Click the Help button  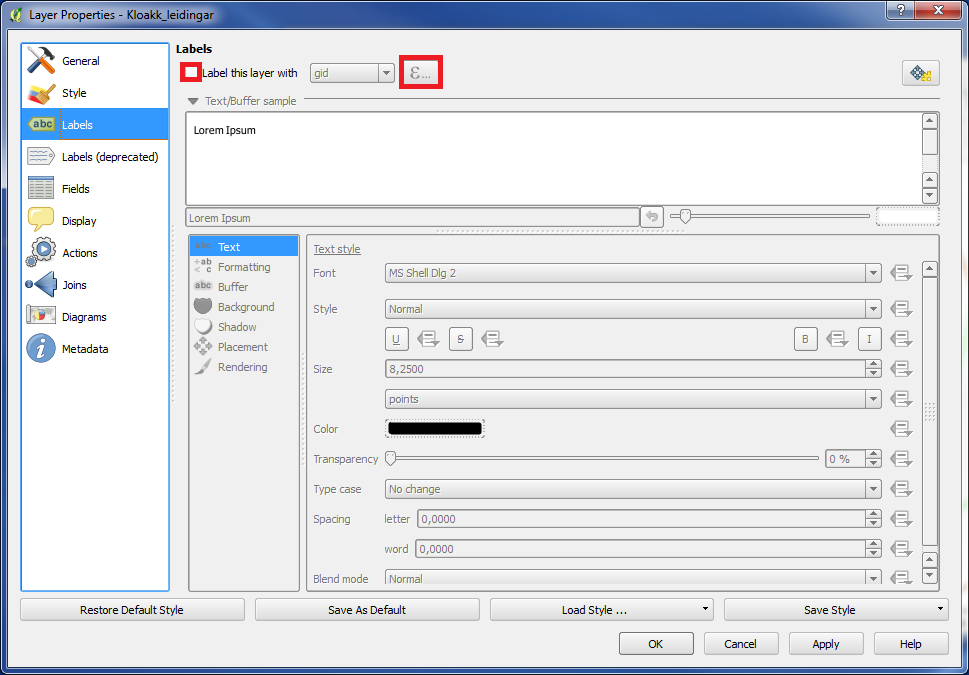[x=911, y=644]
